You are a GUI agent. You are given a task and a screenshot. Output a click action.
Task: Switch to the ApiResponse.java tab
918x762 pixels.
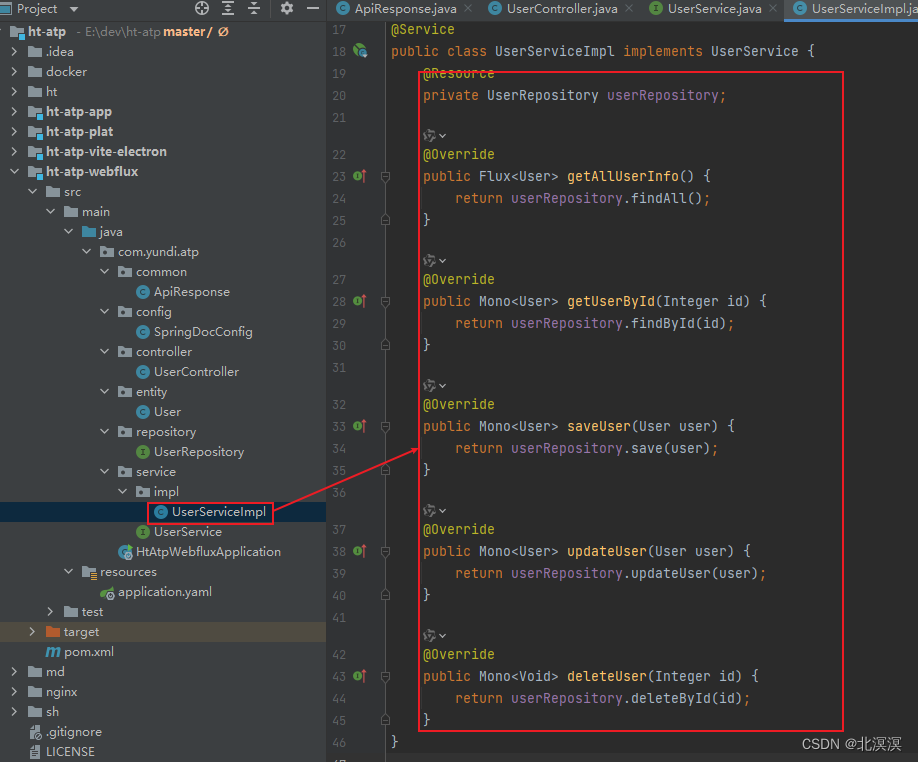(x=405, y=9)
